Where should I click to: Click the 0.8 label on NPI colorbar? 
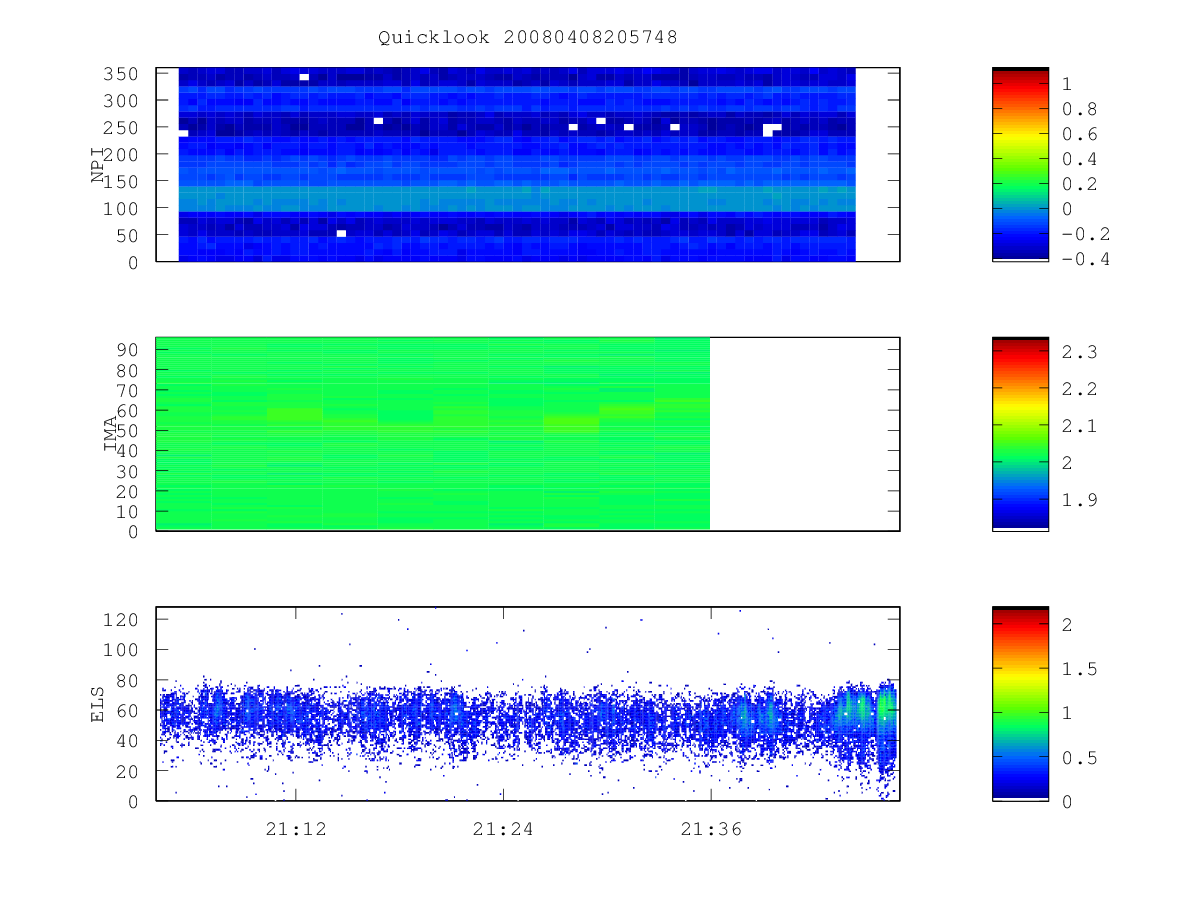click(1078, 109)
